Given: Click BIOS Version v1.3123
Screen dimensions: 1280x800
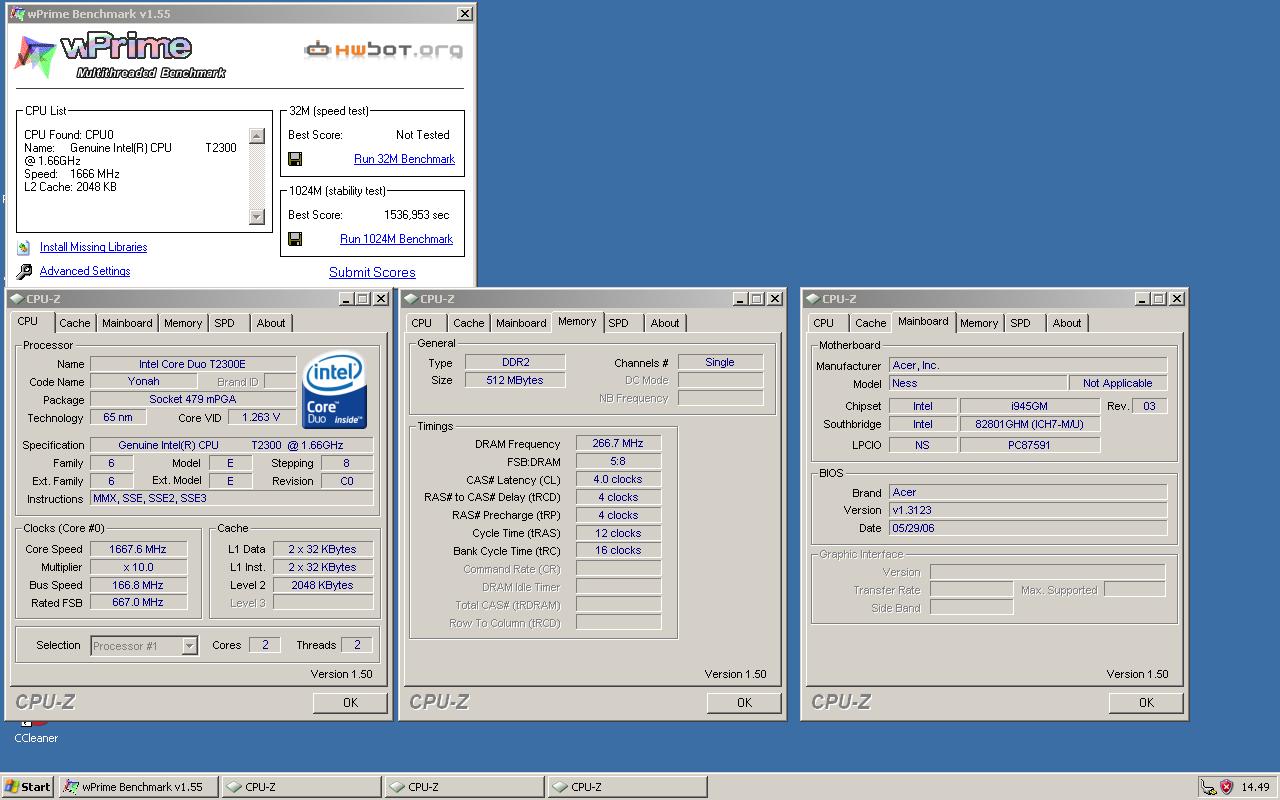Looking at the screenshot, I should (1028, 510).
